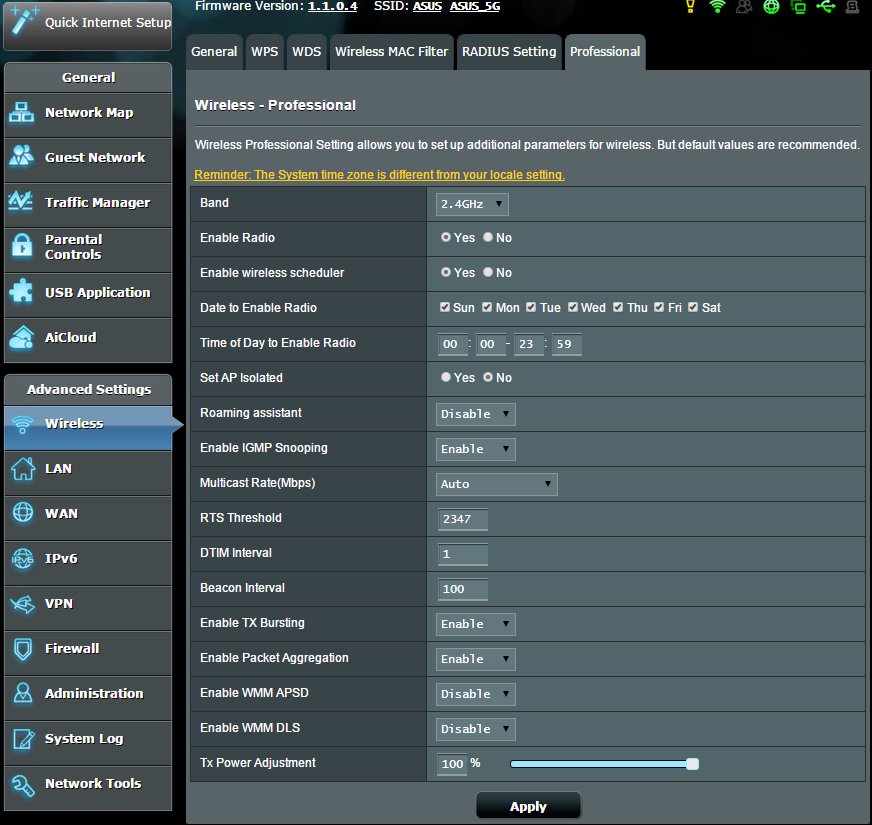Screen dimensions: 872x825
Task: Toggle the Thu checkbox
Action: click(x=618, y=307)
